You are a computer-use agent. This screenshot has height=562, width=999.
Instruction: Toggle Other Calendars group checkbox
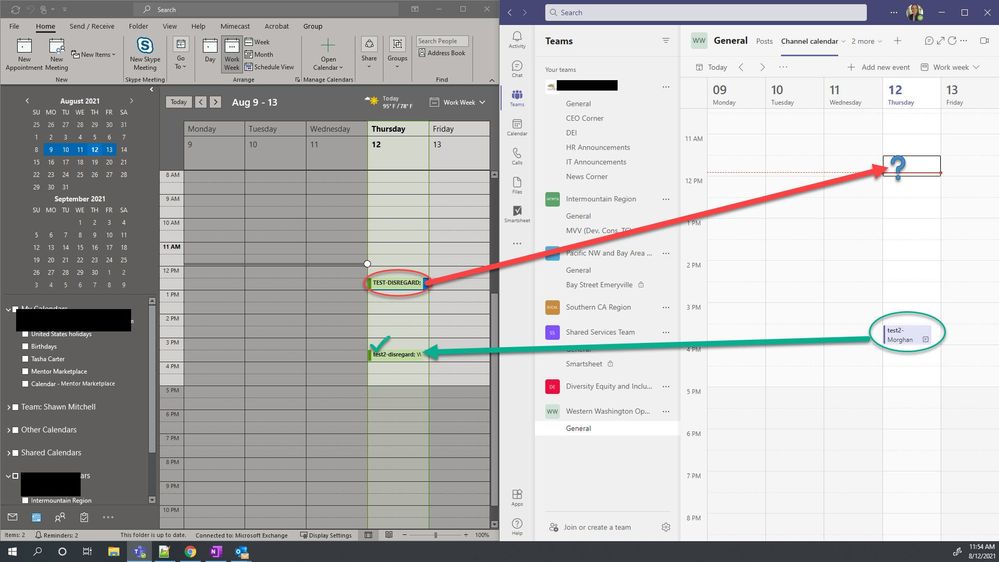click(x=15, y=429)
